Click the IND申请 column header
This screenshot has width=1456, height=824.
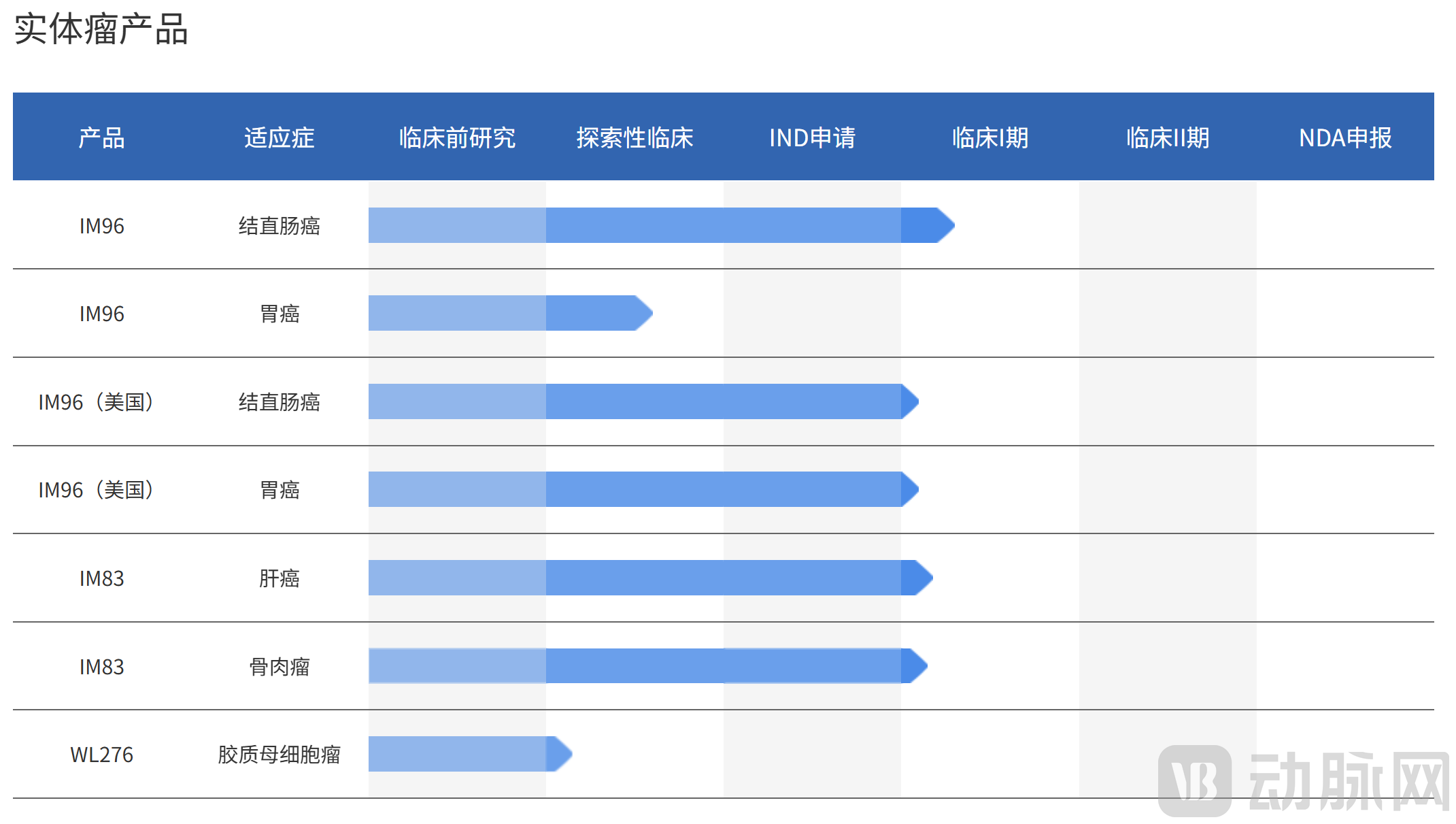pyautogui.click(x=812, y=137)
